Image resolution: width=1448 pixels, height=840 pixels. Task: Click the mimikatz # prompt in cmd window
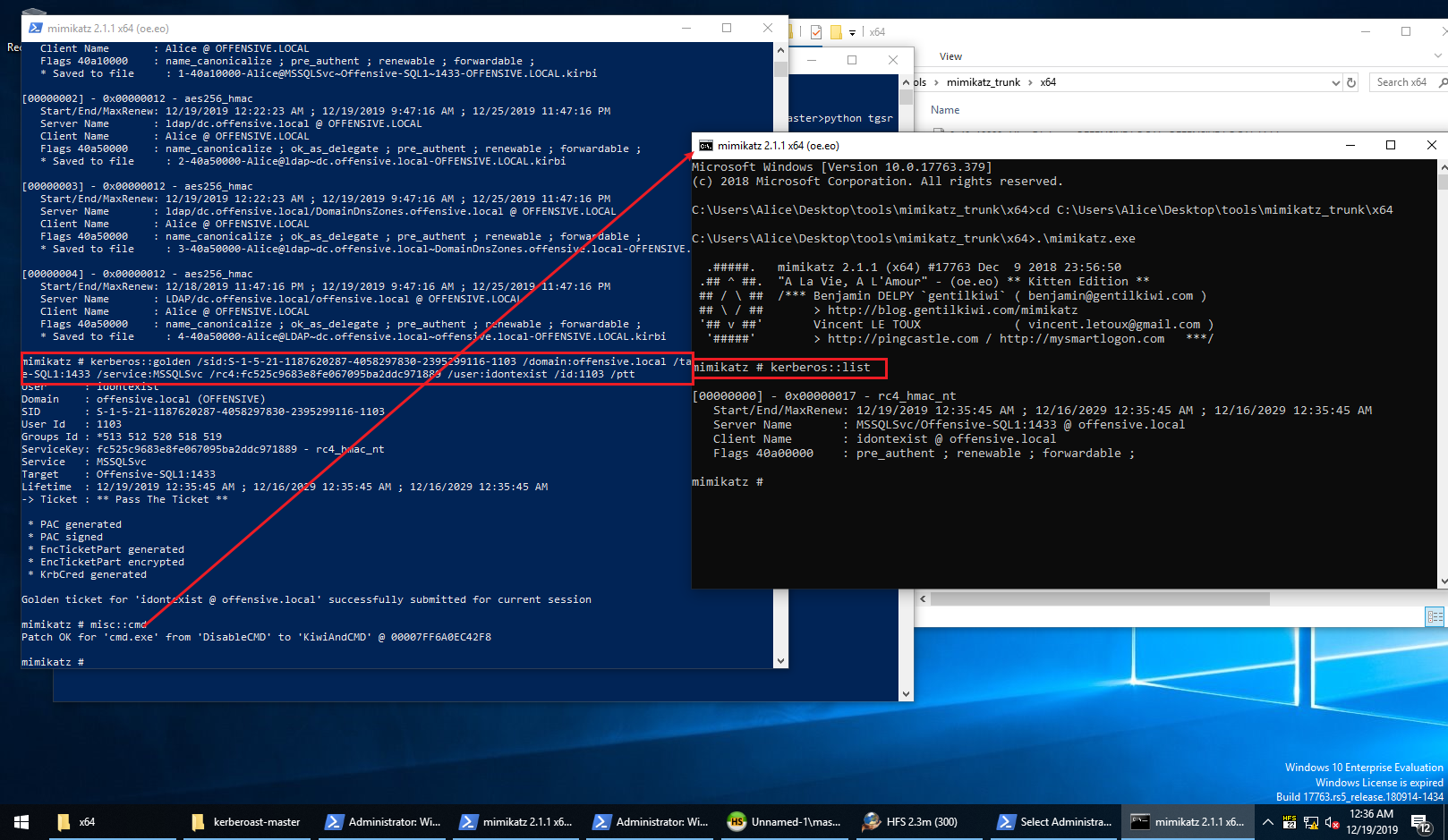(x=728, y=482)
